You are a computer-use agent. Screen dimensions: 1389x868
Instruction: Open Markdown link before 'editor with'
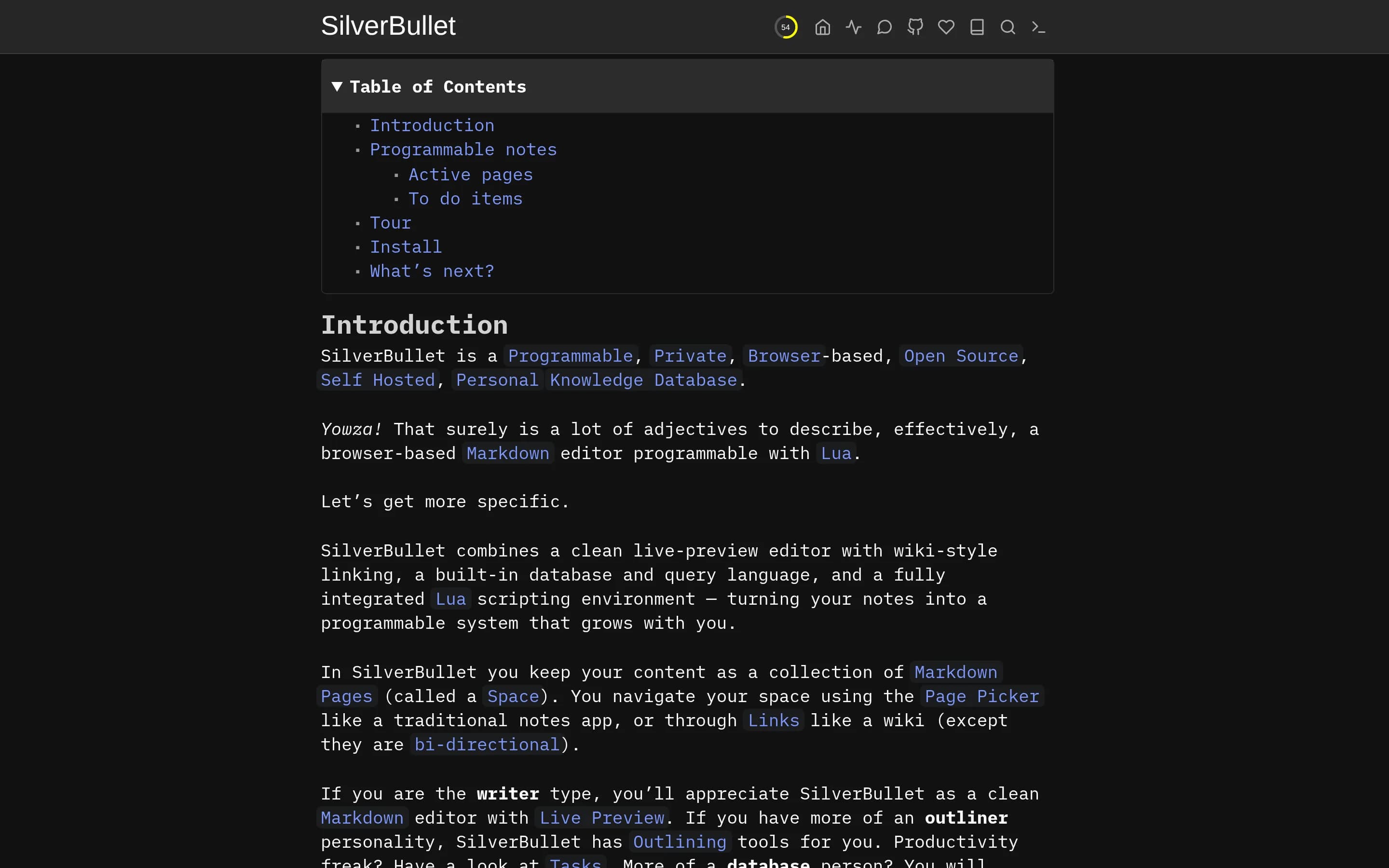(362, 818)
